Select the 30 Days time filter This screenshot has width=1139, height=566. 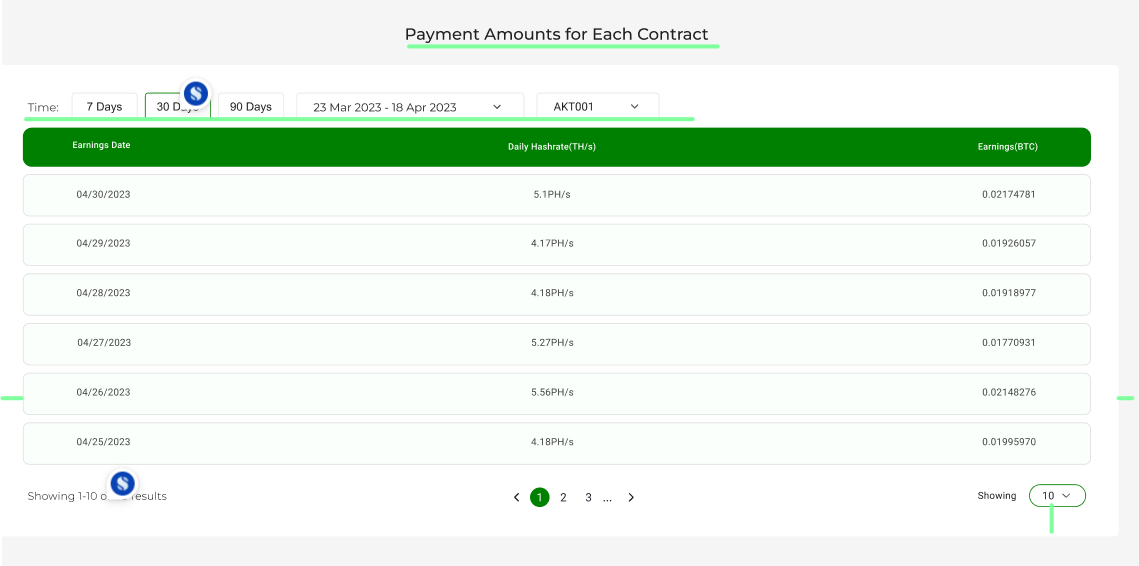tap(178, 106)
